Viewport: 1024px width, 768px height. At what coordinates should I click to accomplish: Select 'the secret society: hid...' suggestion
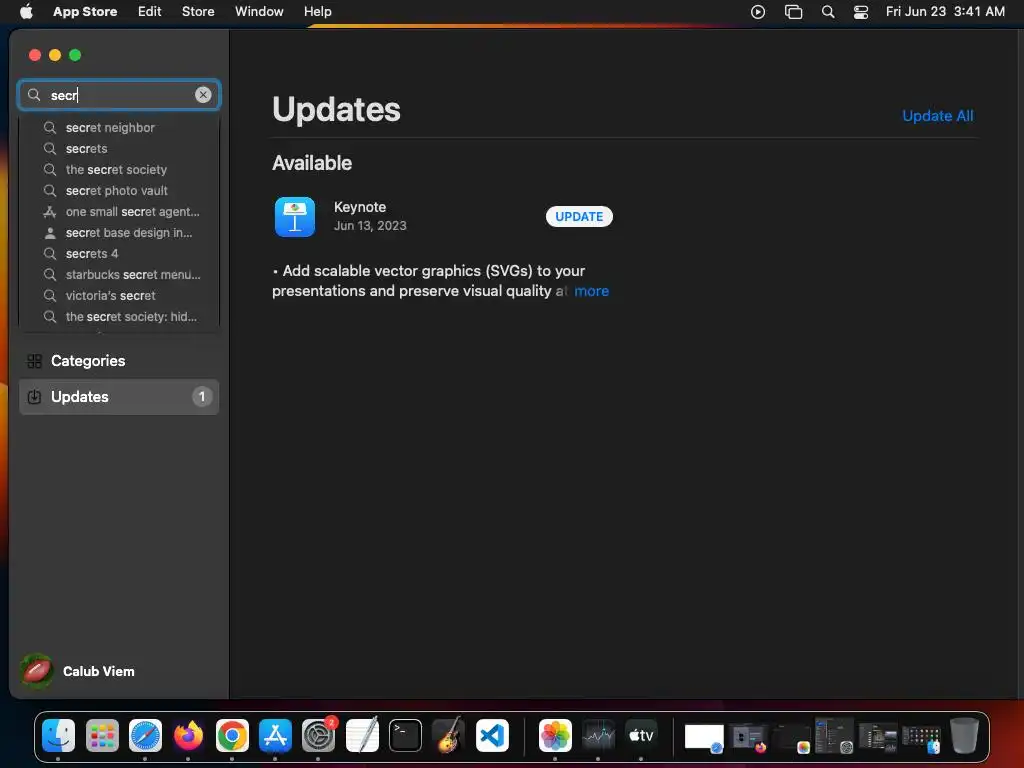click(x=119, y=316)
